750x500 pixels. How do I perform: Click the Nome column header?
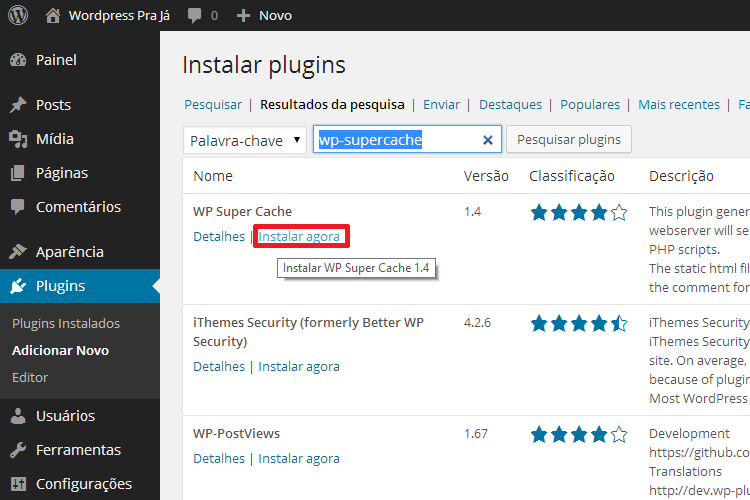(213, 176)
